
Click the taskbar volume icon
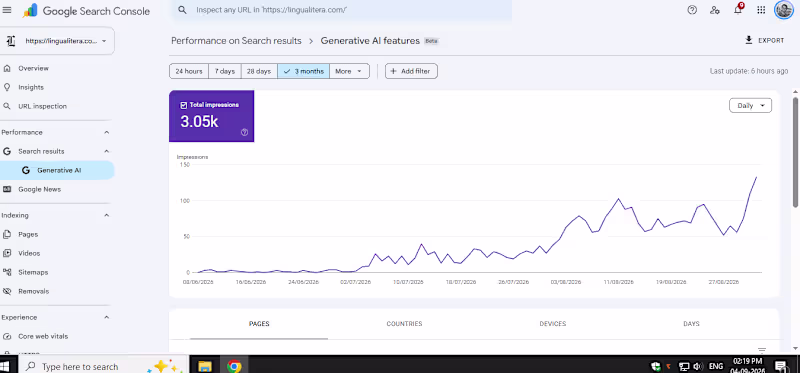click(698, 366)
